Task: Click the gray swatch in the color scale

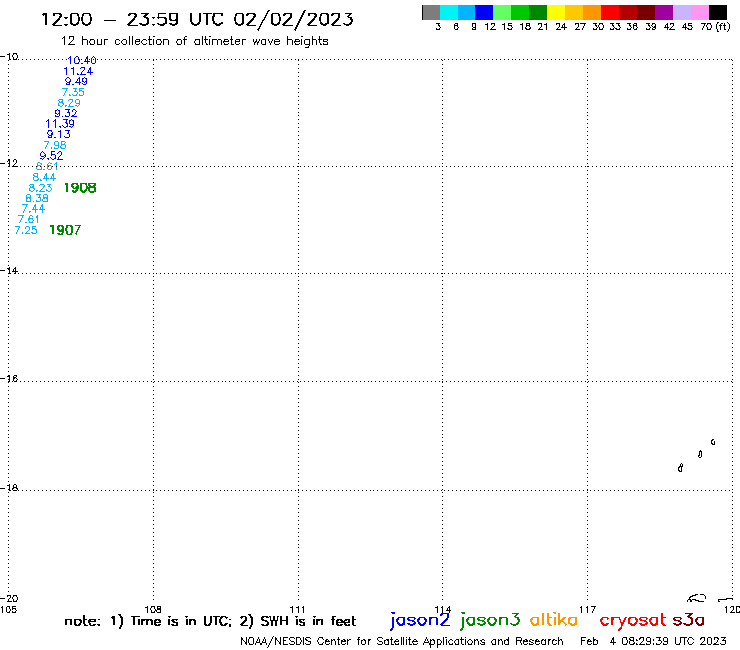Action: 431,12
